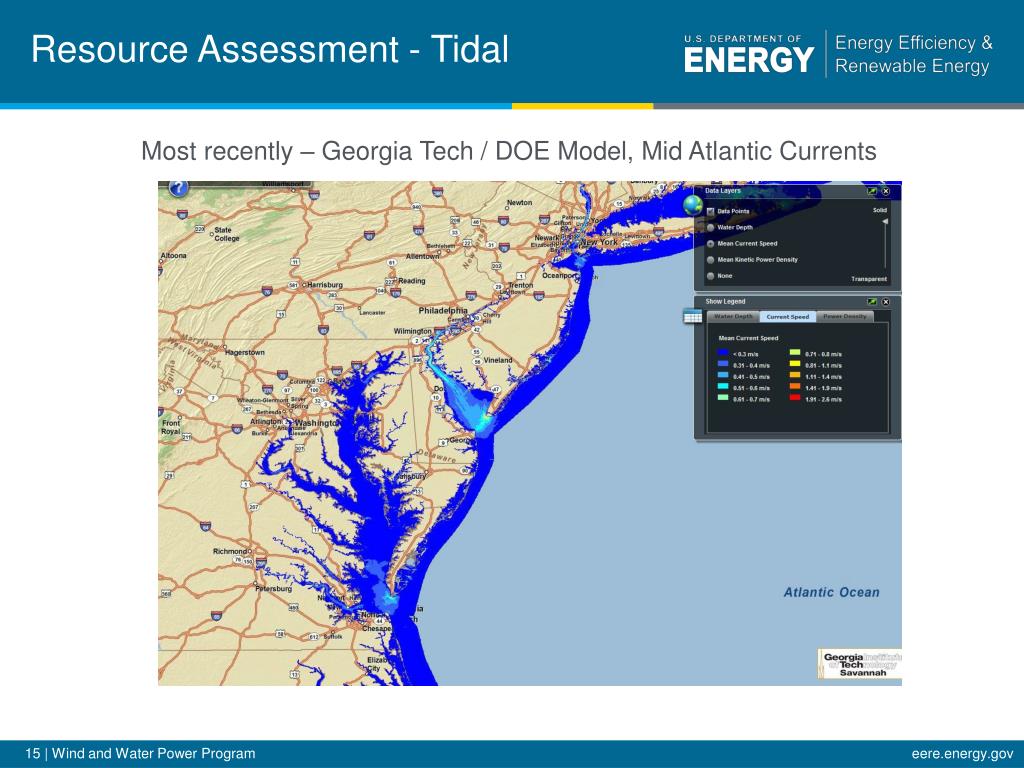Screen dimensions: 1024x768
Task: Click the green arrow icon in Data Layers
Action: 871,191
